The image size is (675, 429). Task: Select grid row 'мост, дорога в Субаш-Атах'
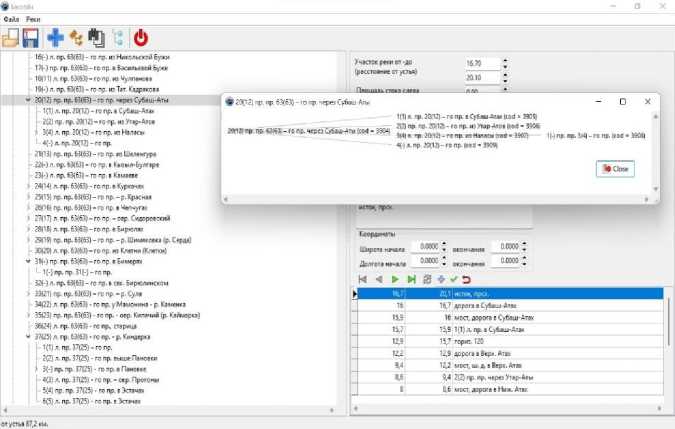coord(510,317)
